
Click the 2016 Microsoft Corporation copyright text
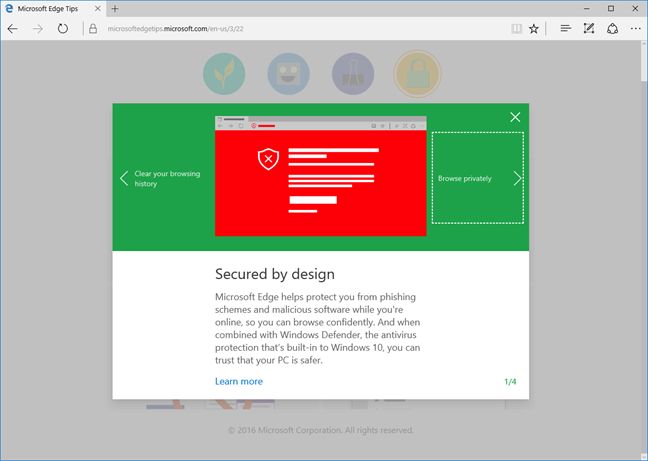tap(321, 430)
